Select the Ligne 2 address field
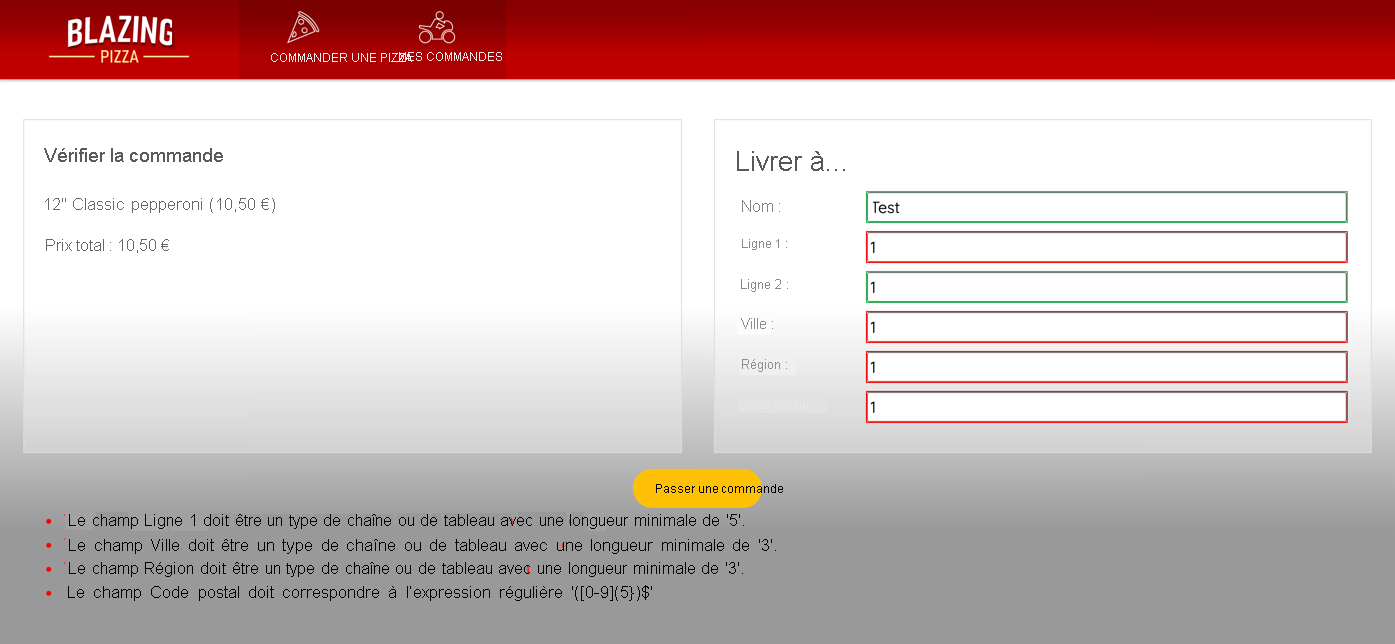The width and height of the screenshot is (1395, 644). [1106, 286]
